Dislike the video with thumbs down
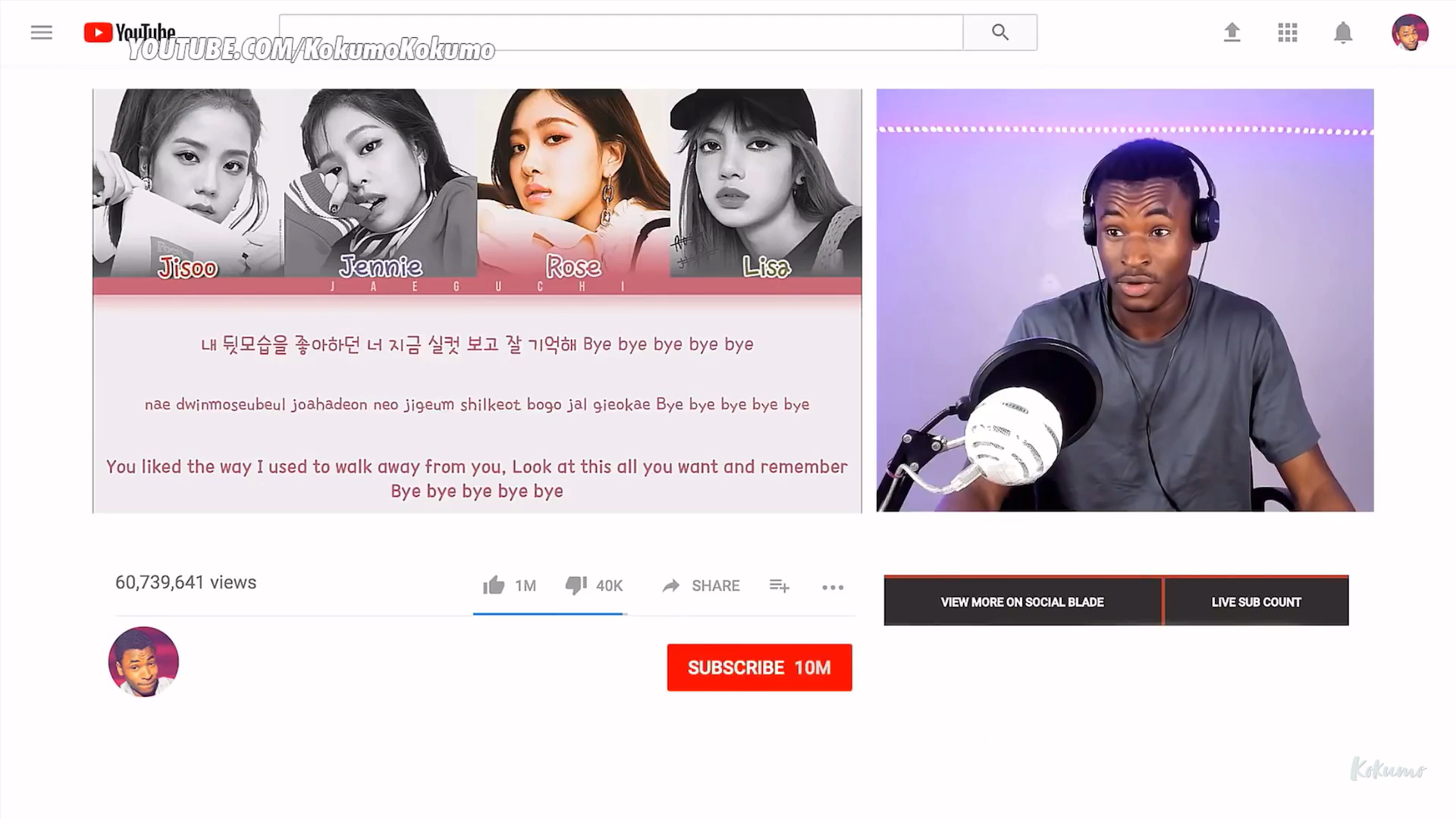Image resolution: width=1456 pixels, height=819 pixels. (x=576, y=585)
